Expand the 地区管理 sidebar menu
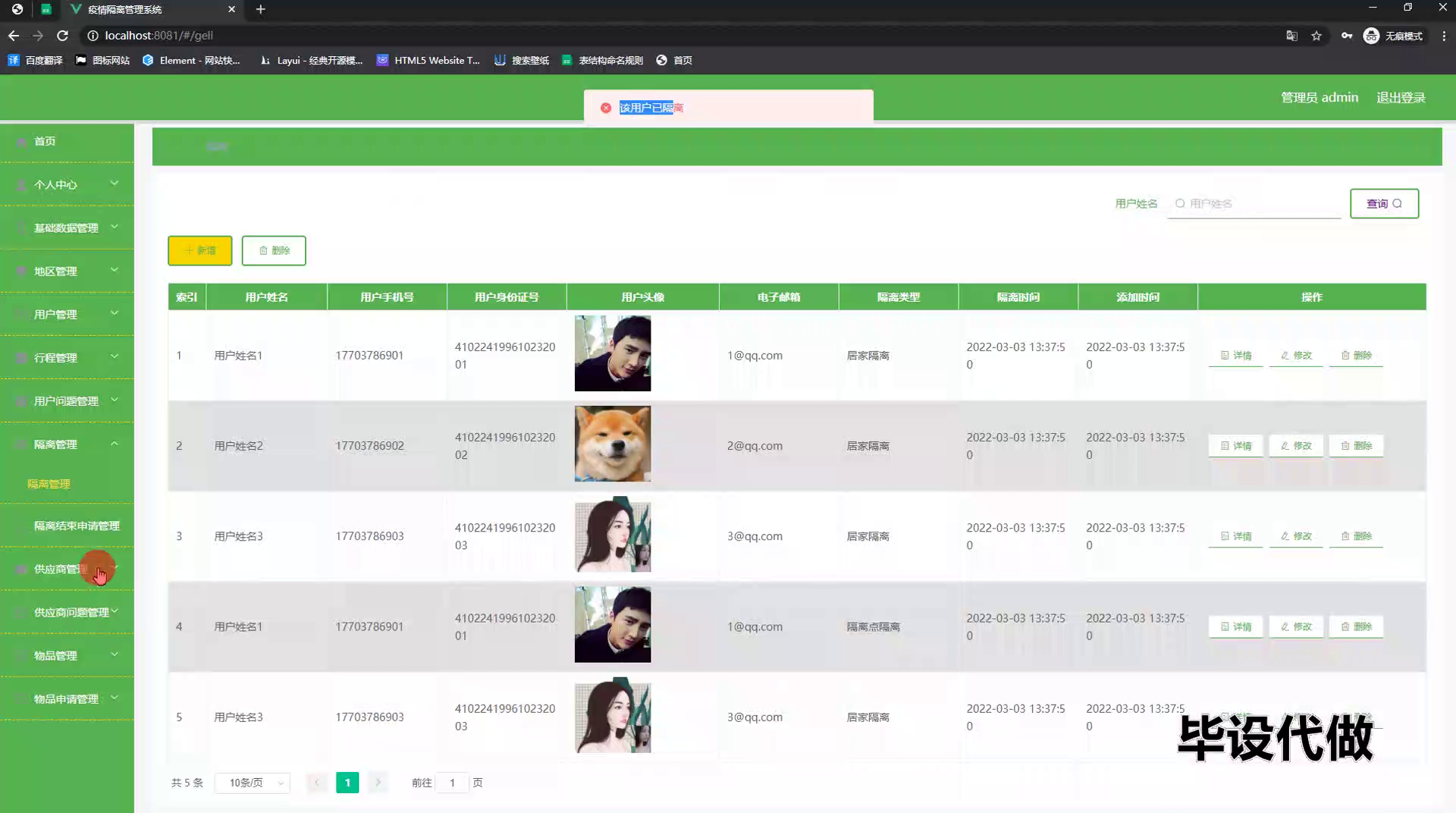1456x813 pixels. click(67, 271)
